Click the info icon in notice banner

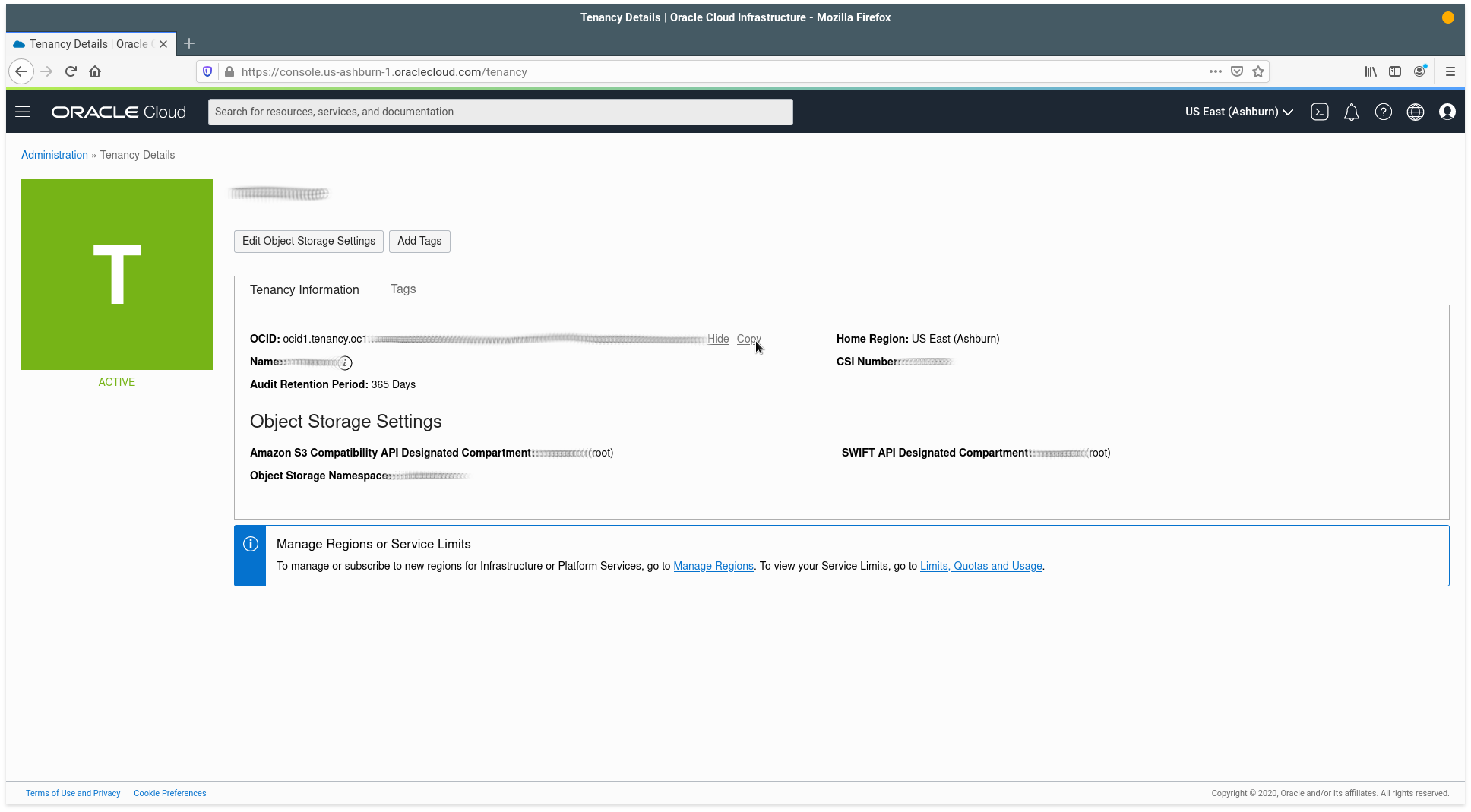click(250, 544)
